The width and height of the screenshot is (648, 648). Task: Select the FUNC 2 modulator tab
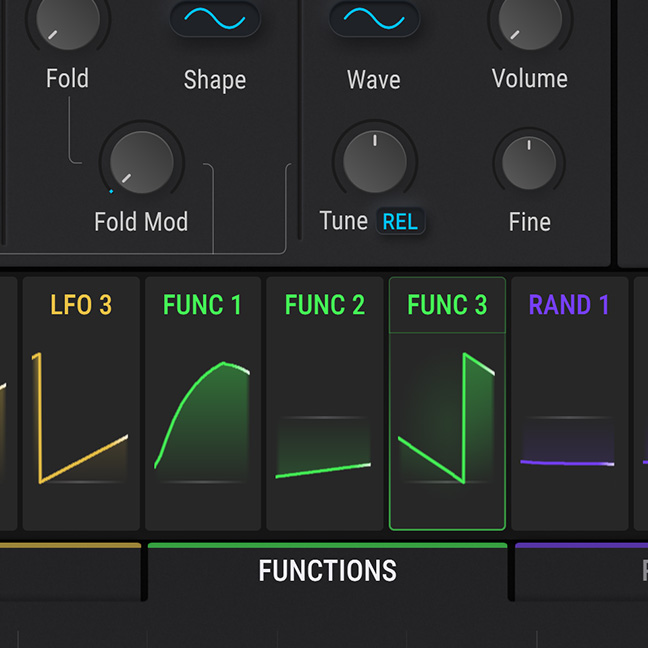pos(325,305)
